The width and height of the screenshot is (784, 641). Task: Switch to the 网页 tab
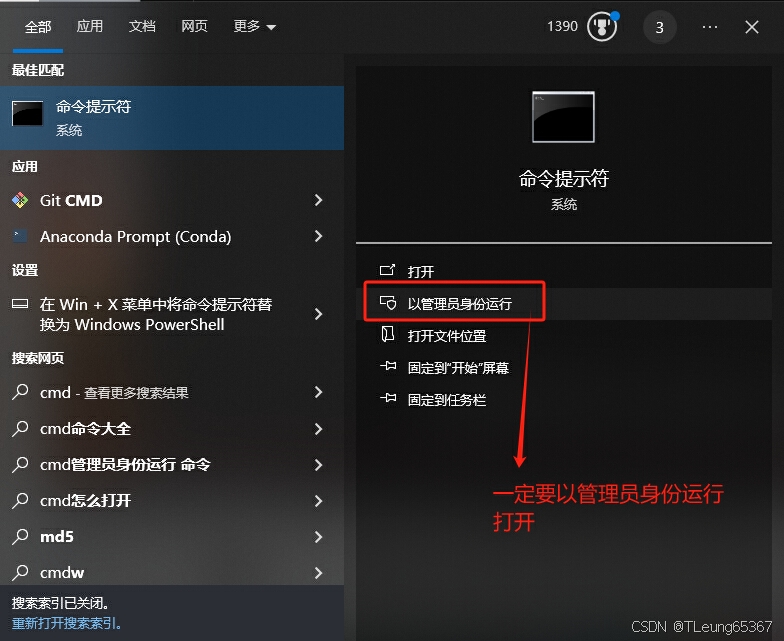pyautogui.click(x=194, y=26)
